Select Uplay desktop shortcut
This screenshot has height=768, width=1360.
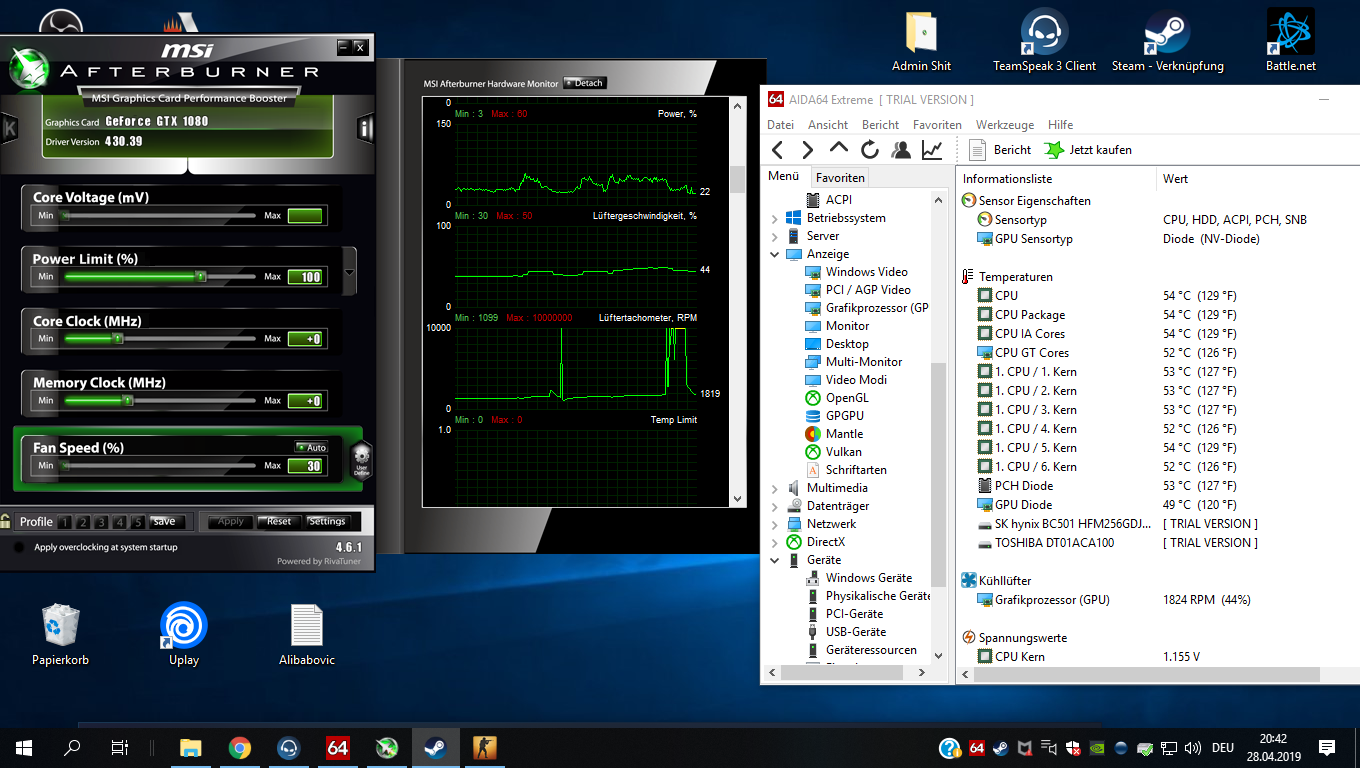pyautogui.click(x=184, y=635)
